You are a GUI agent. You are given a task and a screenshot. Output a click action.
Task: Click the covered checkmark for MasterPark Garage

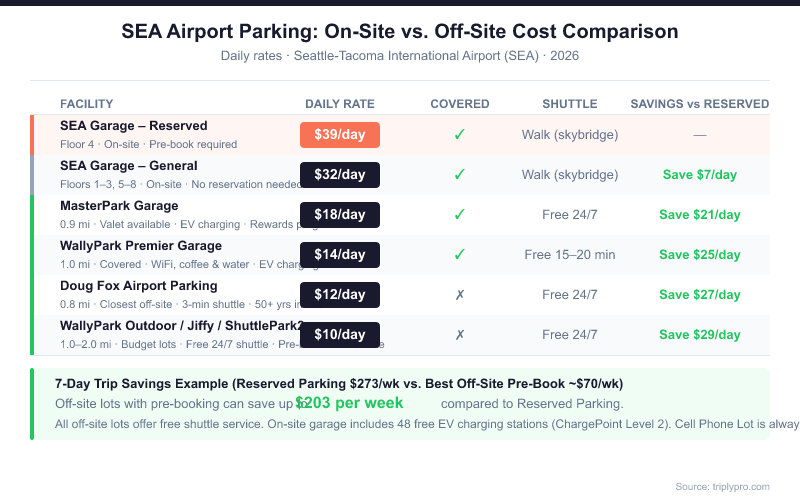460,214
